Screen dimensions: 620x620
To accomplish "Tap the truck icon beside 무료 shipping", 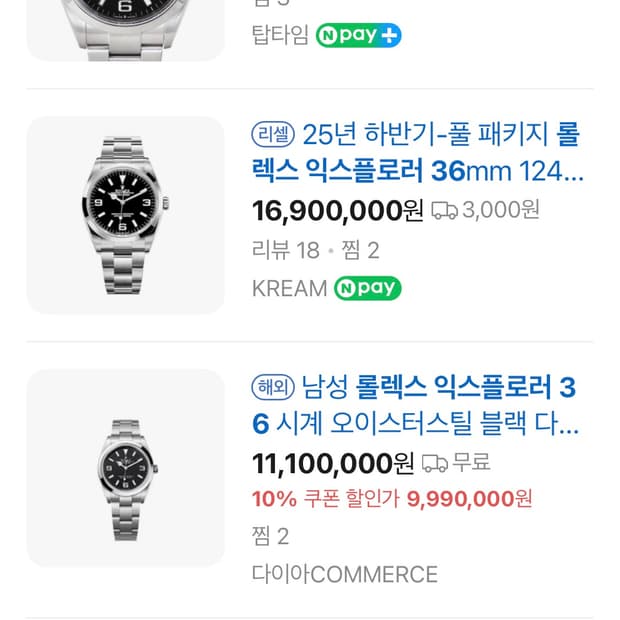I will click(434, 463).
